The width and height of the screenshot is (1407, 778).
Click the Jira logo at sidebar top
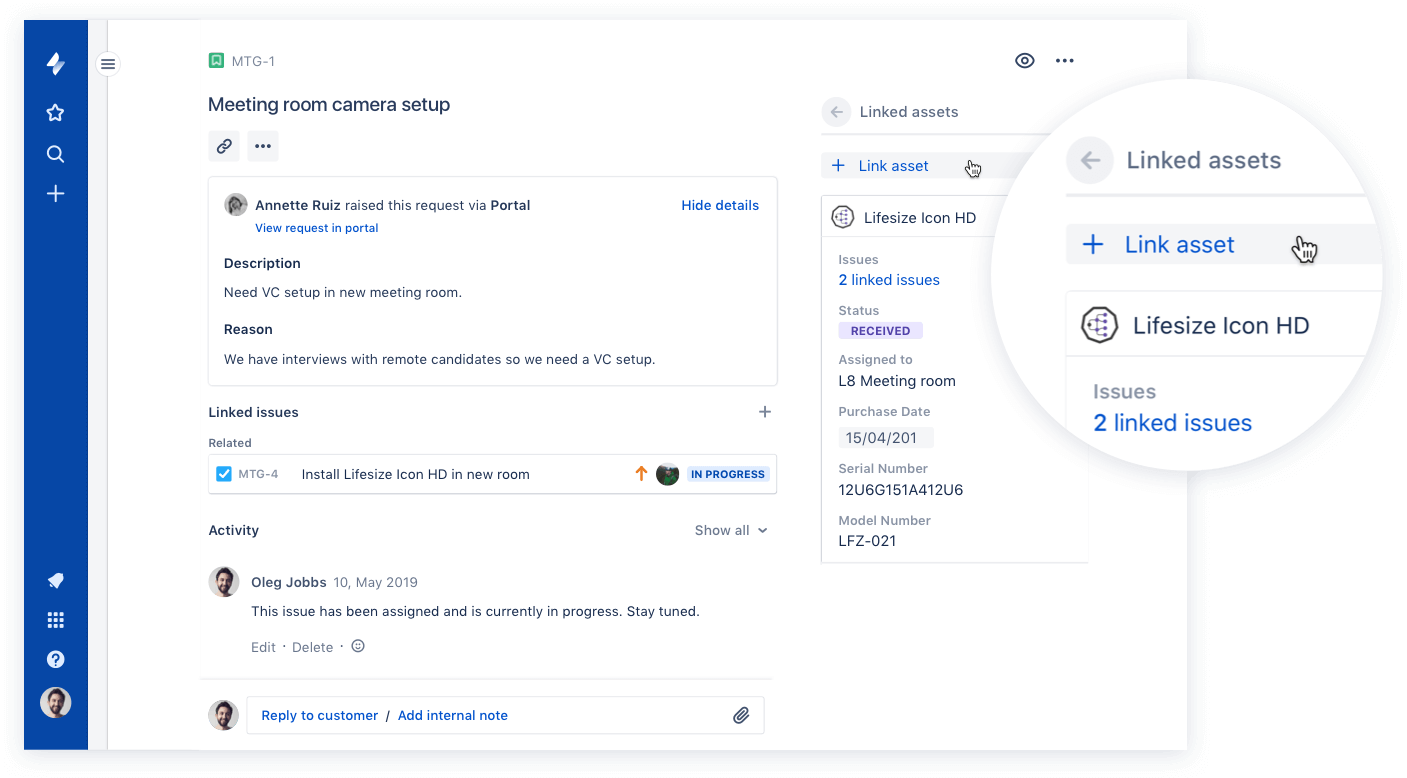tap(55, 63)
